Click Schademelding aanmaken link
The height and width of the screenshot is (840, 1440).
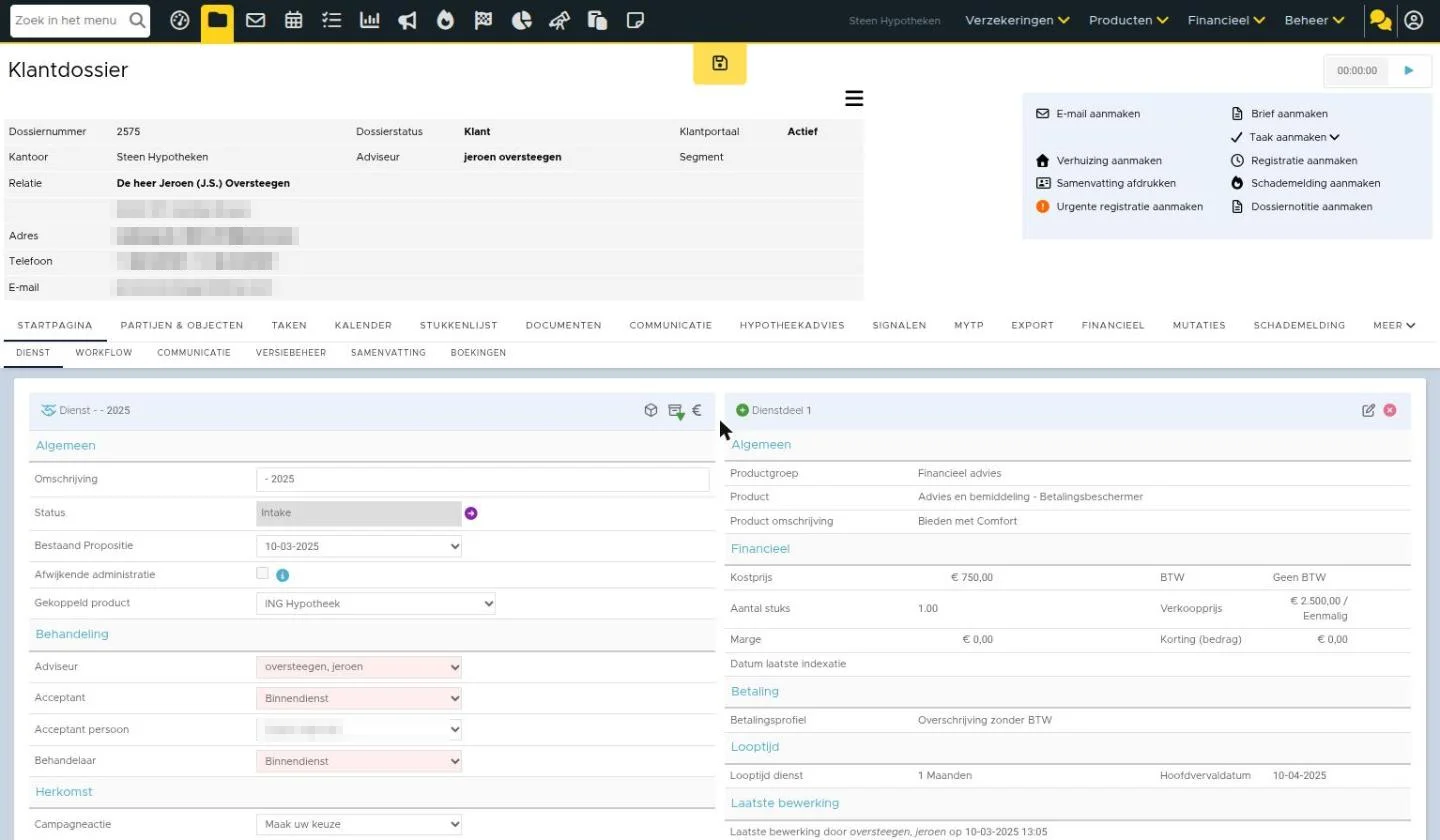1305,183
